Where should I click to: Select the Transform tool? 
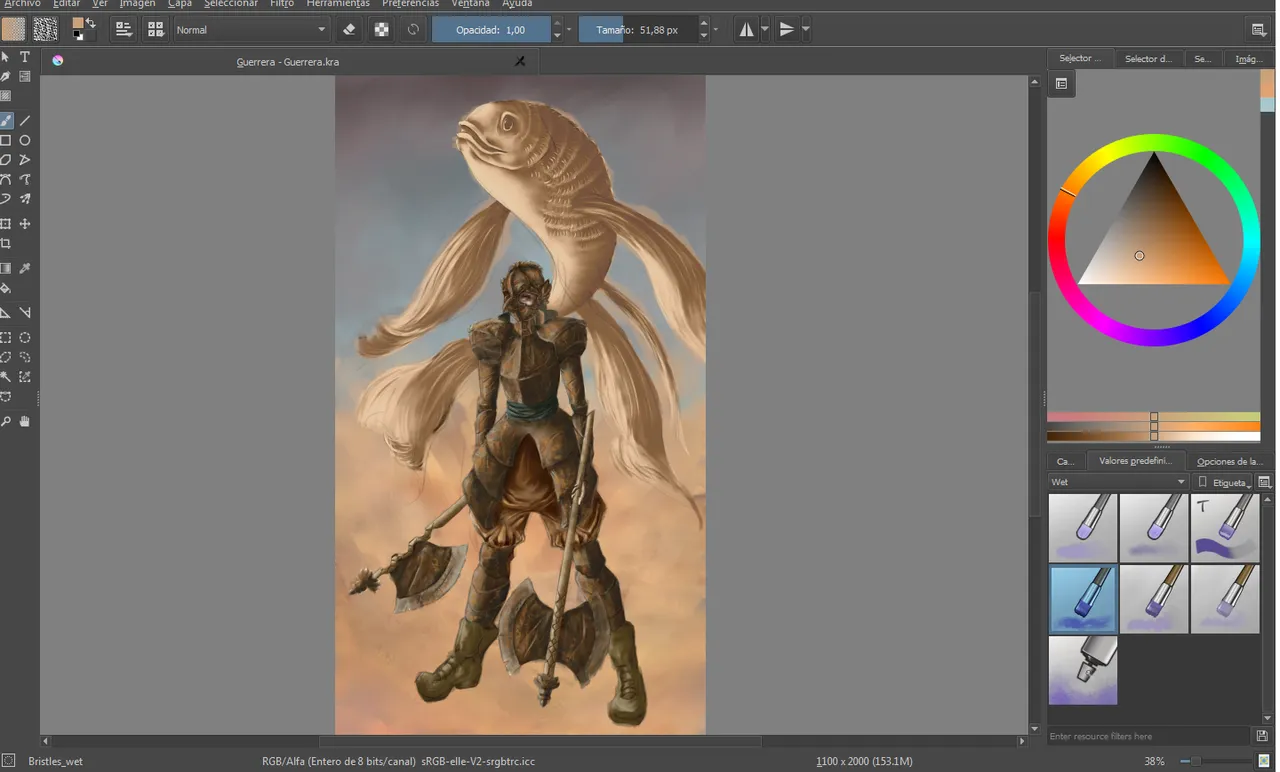point(6,224)
